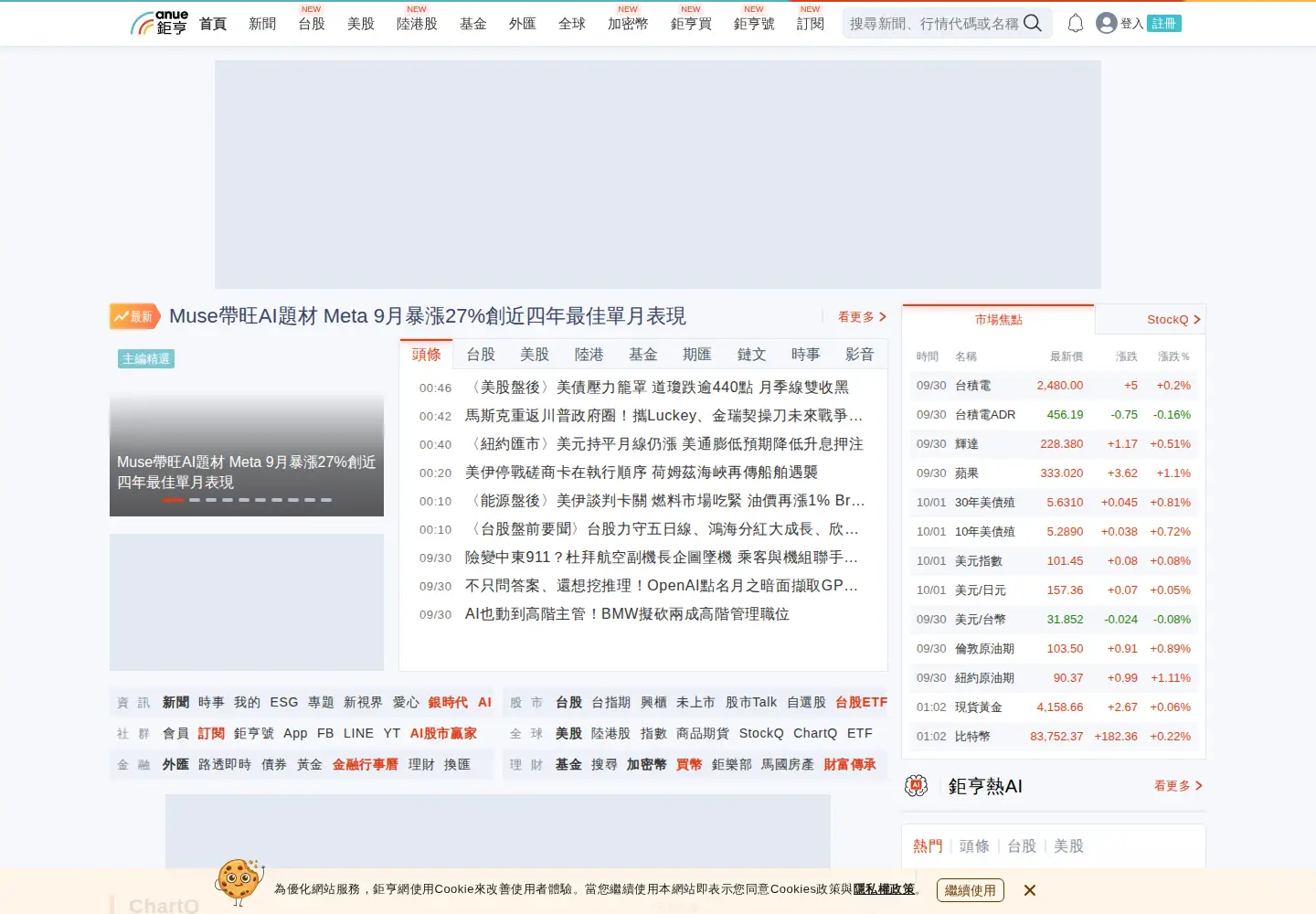Open the ChartQ quick link

[x=815, y=733]
